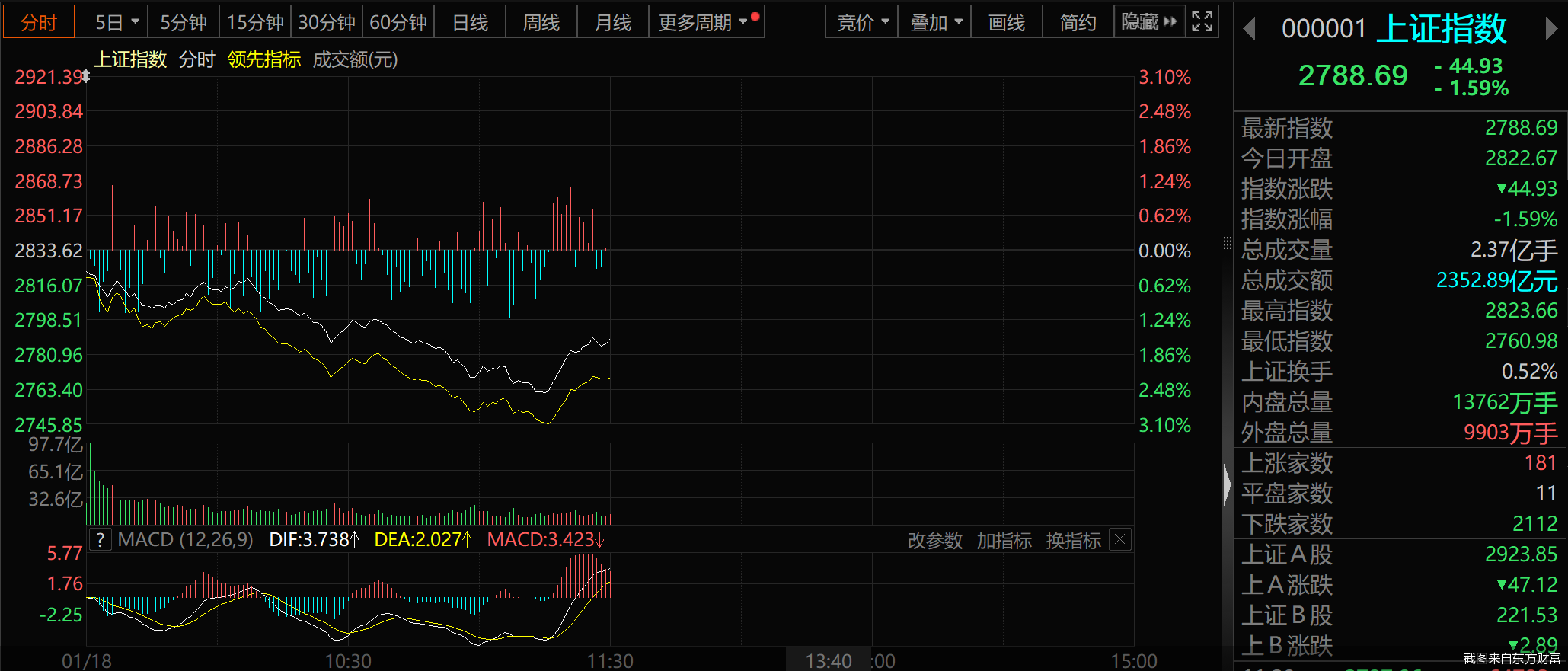This screenshot has height=671, width=1568.
Task: Select the 5分钟 chart period
Action: click(x=184, y=22)
